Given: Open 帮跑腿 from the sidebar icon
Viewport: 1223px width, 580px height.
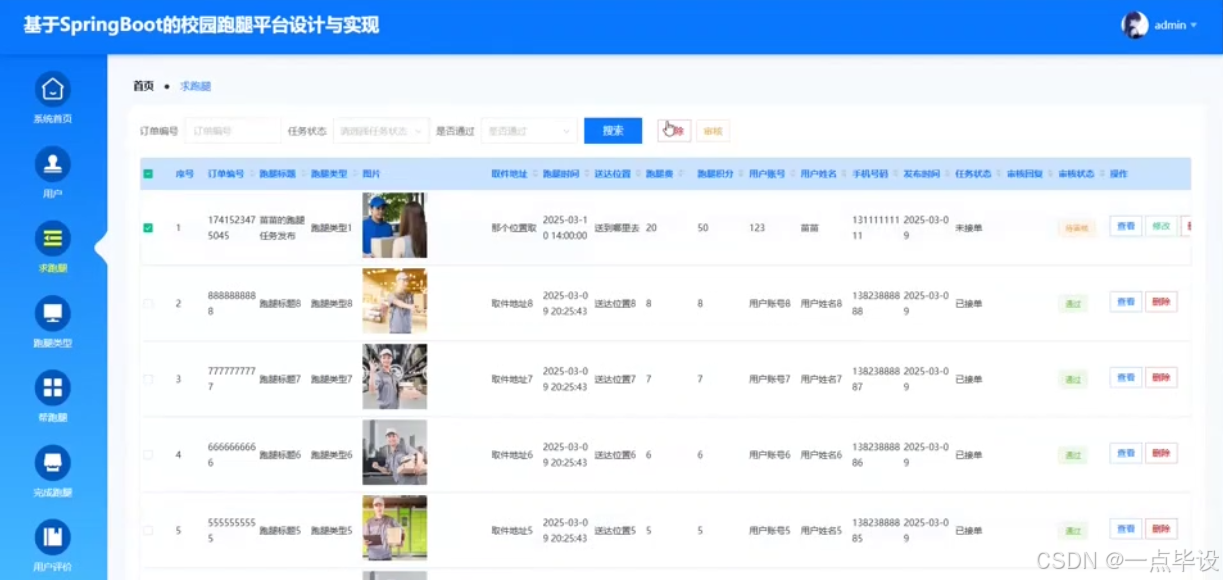Looking at the screenshot, I should (x=51, y=390).
